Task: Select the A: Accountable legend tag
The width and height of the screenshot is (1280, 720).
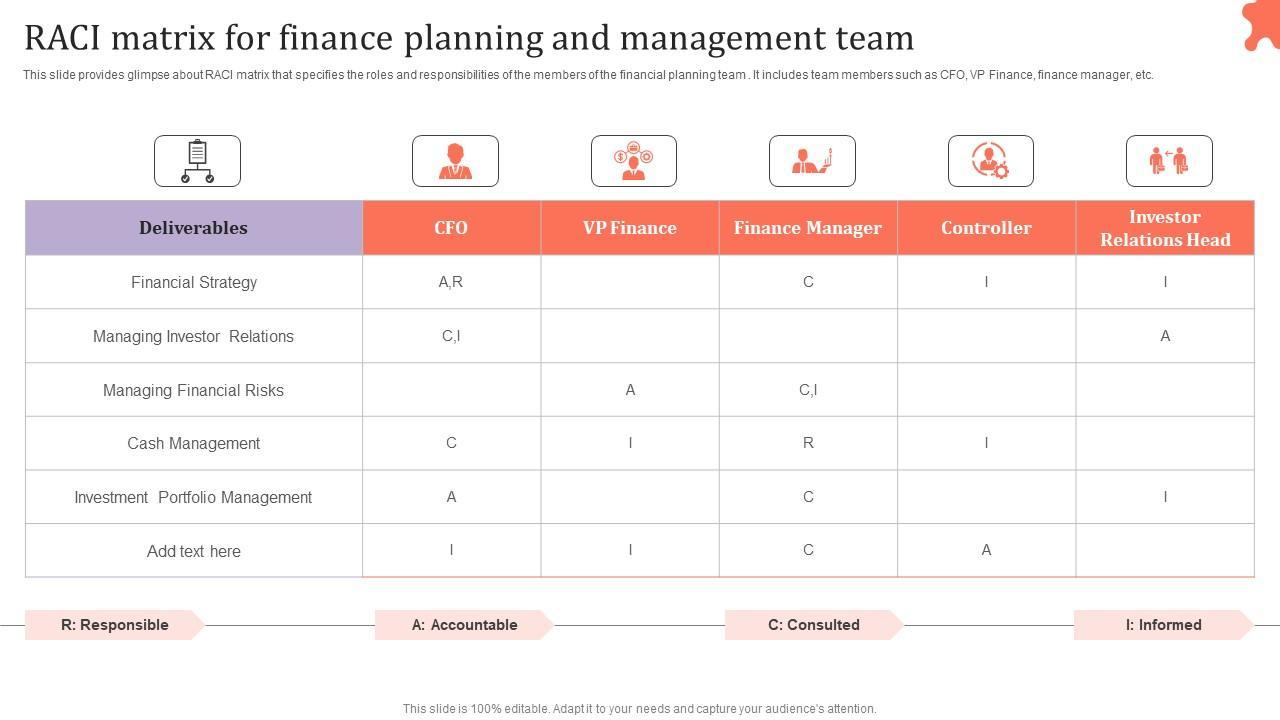Action: tap(464, 625)
